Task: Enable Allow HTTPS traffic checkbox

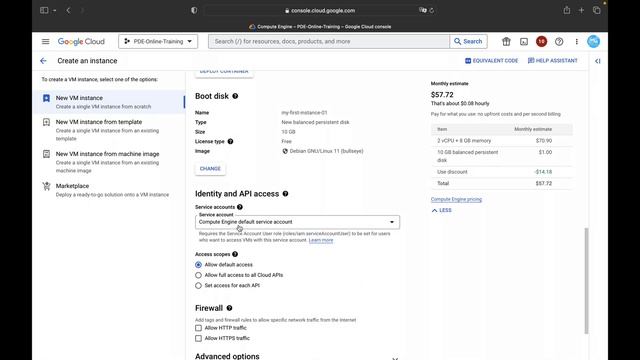Action: coord(198,338)
